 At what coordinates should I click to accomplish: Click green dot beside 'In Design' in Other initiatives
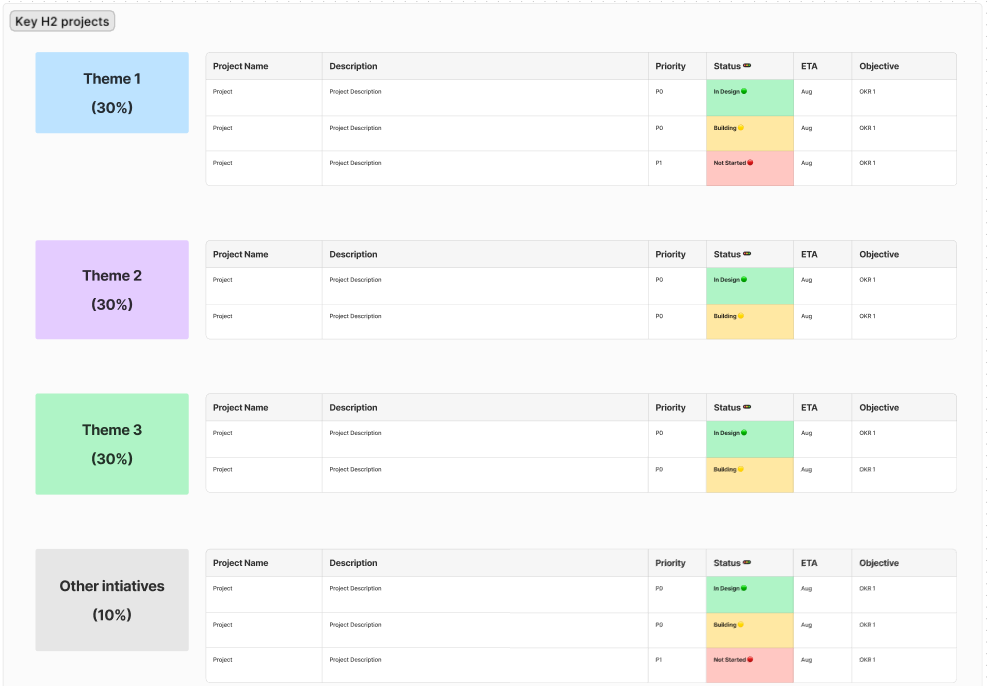click(x=744, y=588)
